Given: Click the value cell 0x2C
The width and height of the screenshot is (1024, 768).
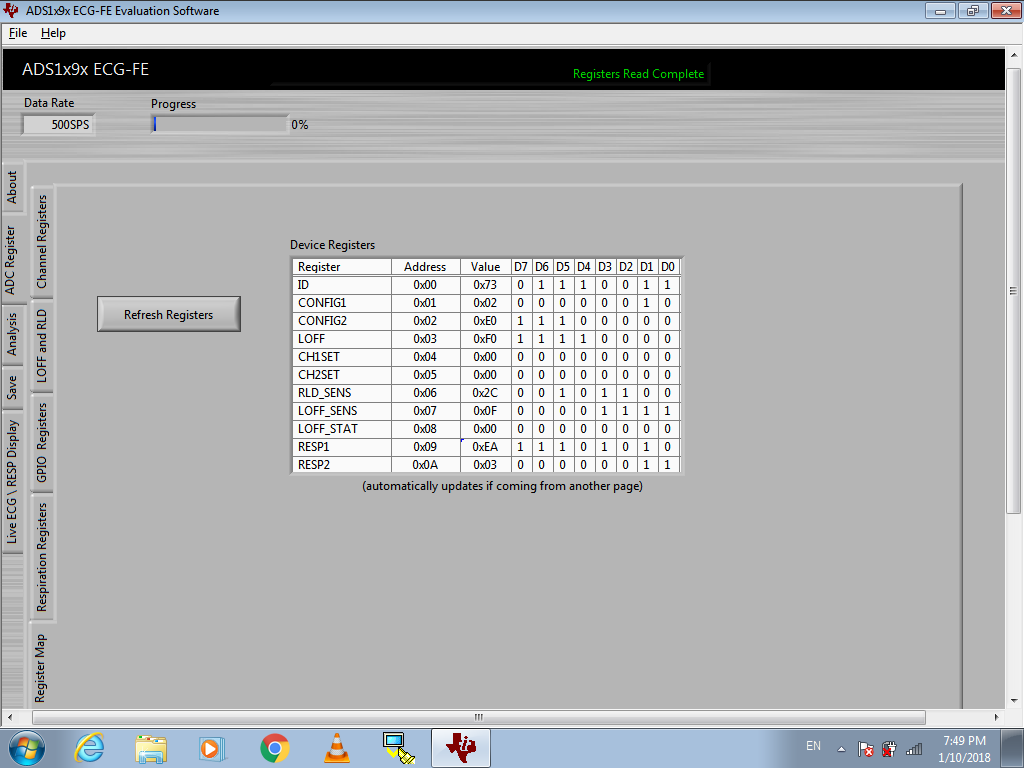Looking at the screenshot, I should pyautogui.click(x=485, y=392).
